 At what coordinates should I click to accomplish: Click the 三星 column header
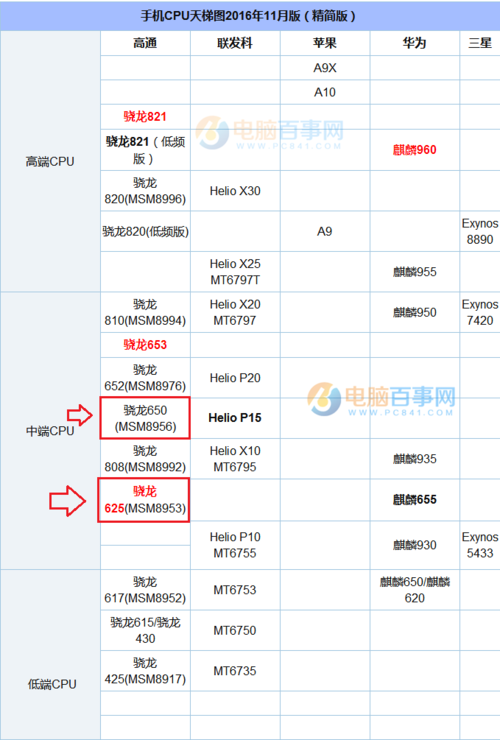point(480,43)
